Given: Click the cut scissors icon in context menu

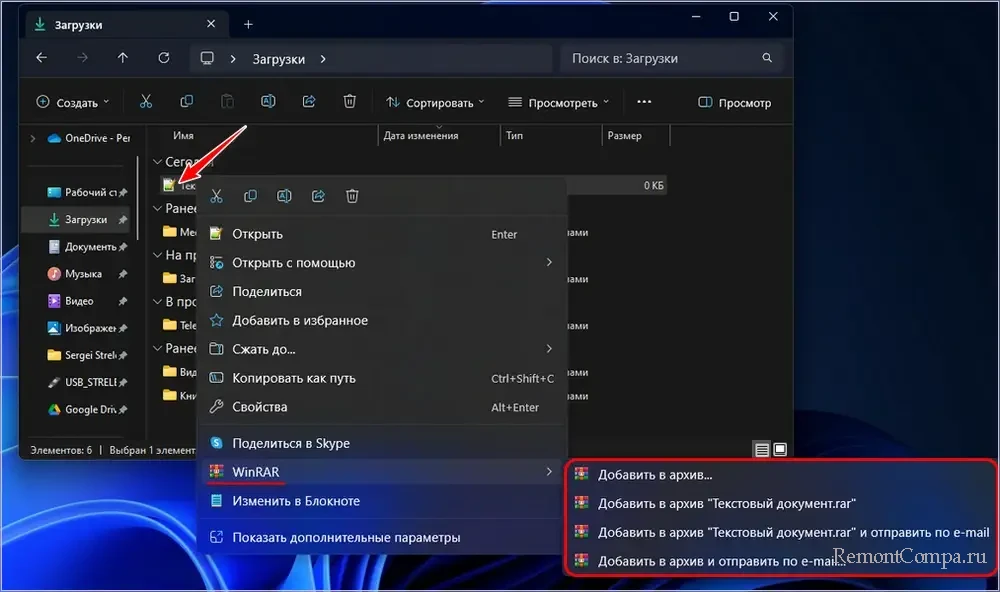Looking at the screenshot, I should coord(216,196).
